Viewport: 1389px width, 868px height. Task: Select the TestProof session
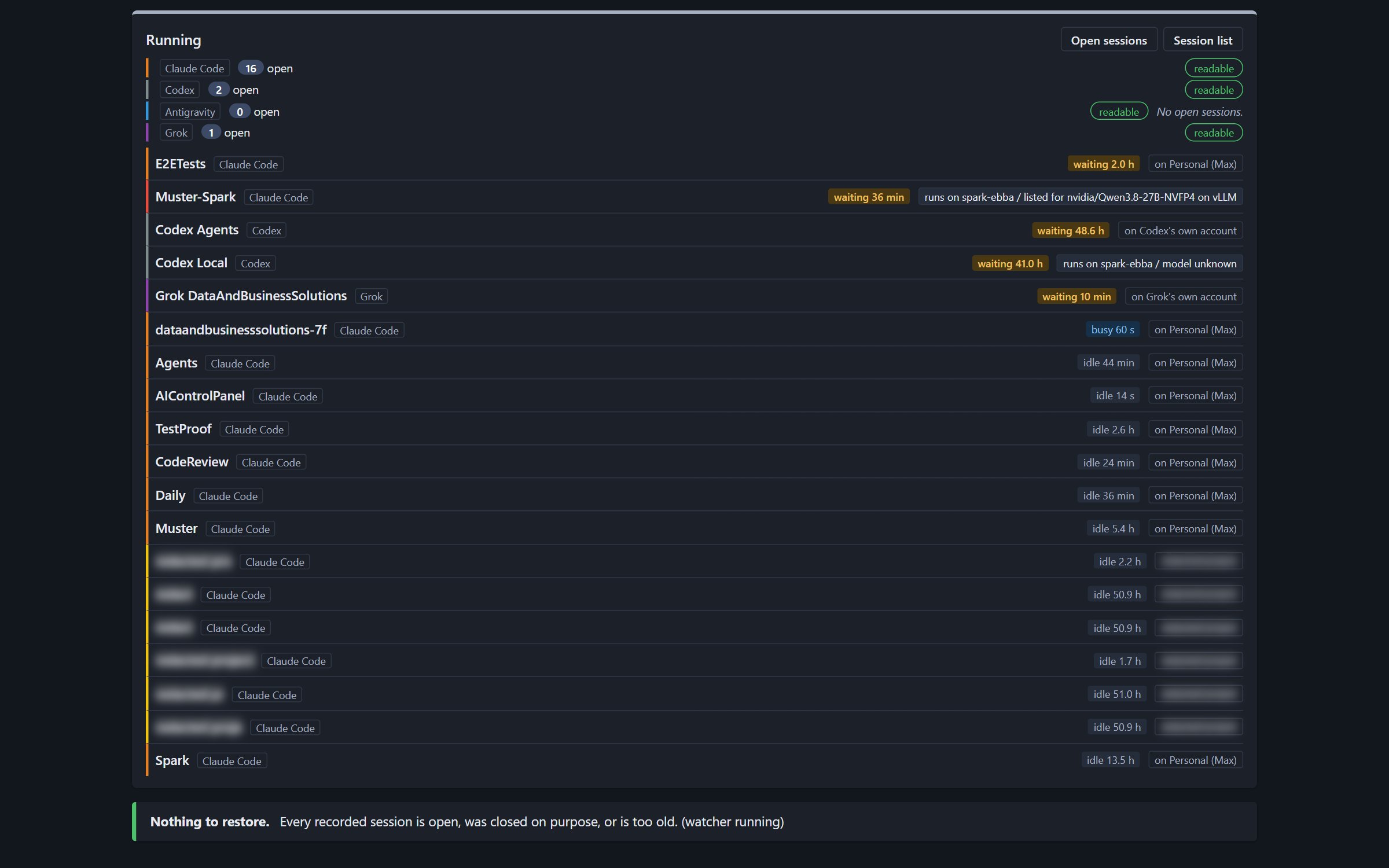coord(183,429)
